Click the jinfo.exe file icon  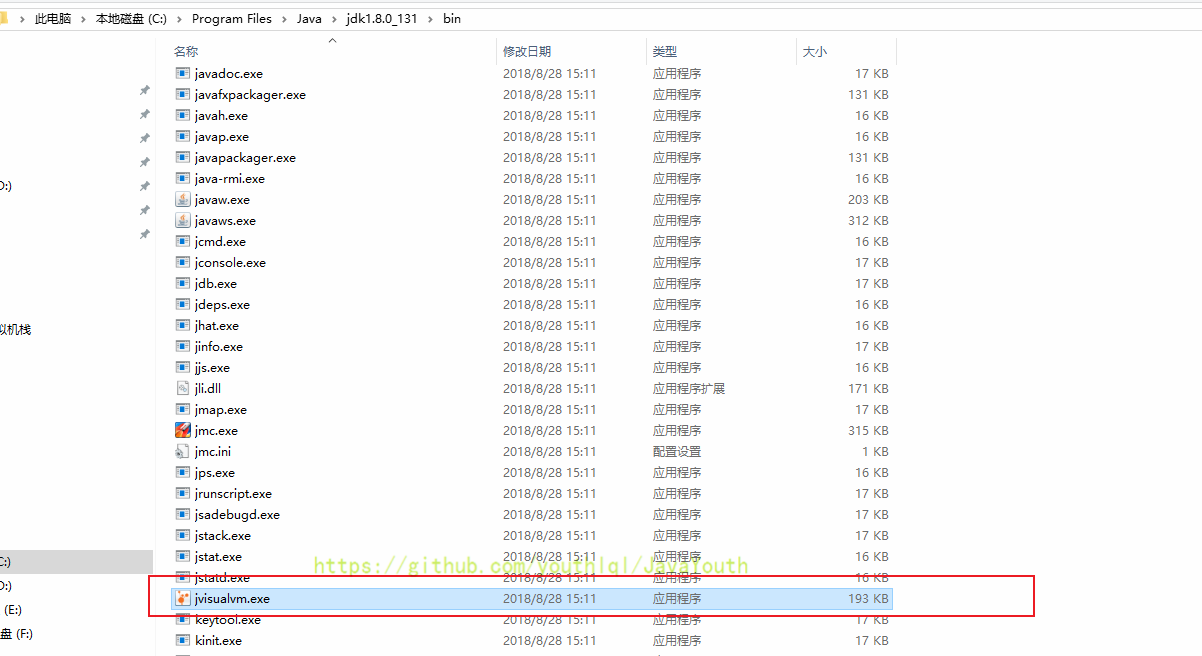182,346
